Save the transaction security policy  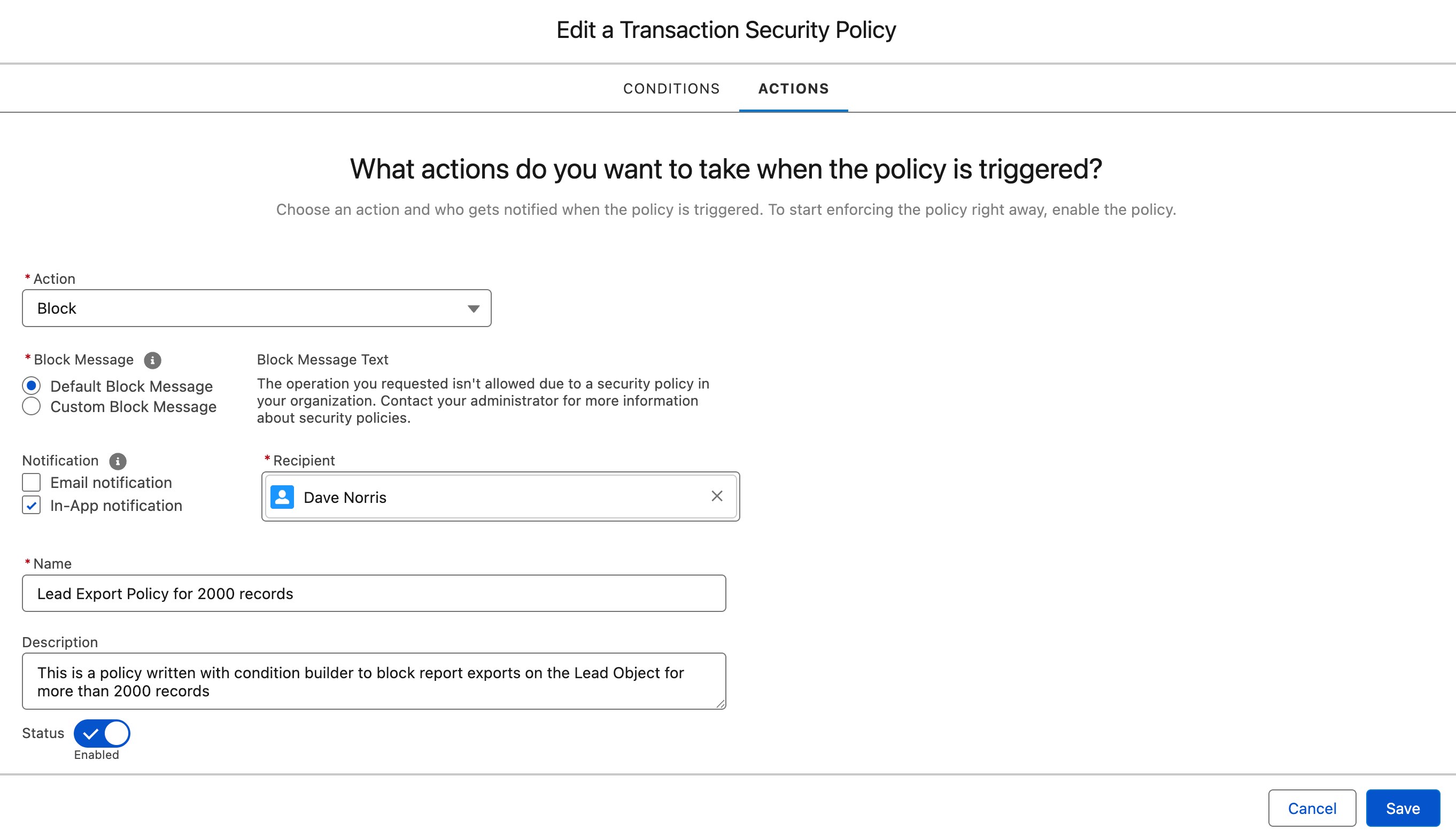tap(1403, 808)
